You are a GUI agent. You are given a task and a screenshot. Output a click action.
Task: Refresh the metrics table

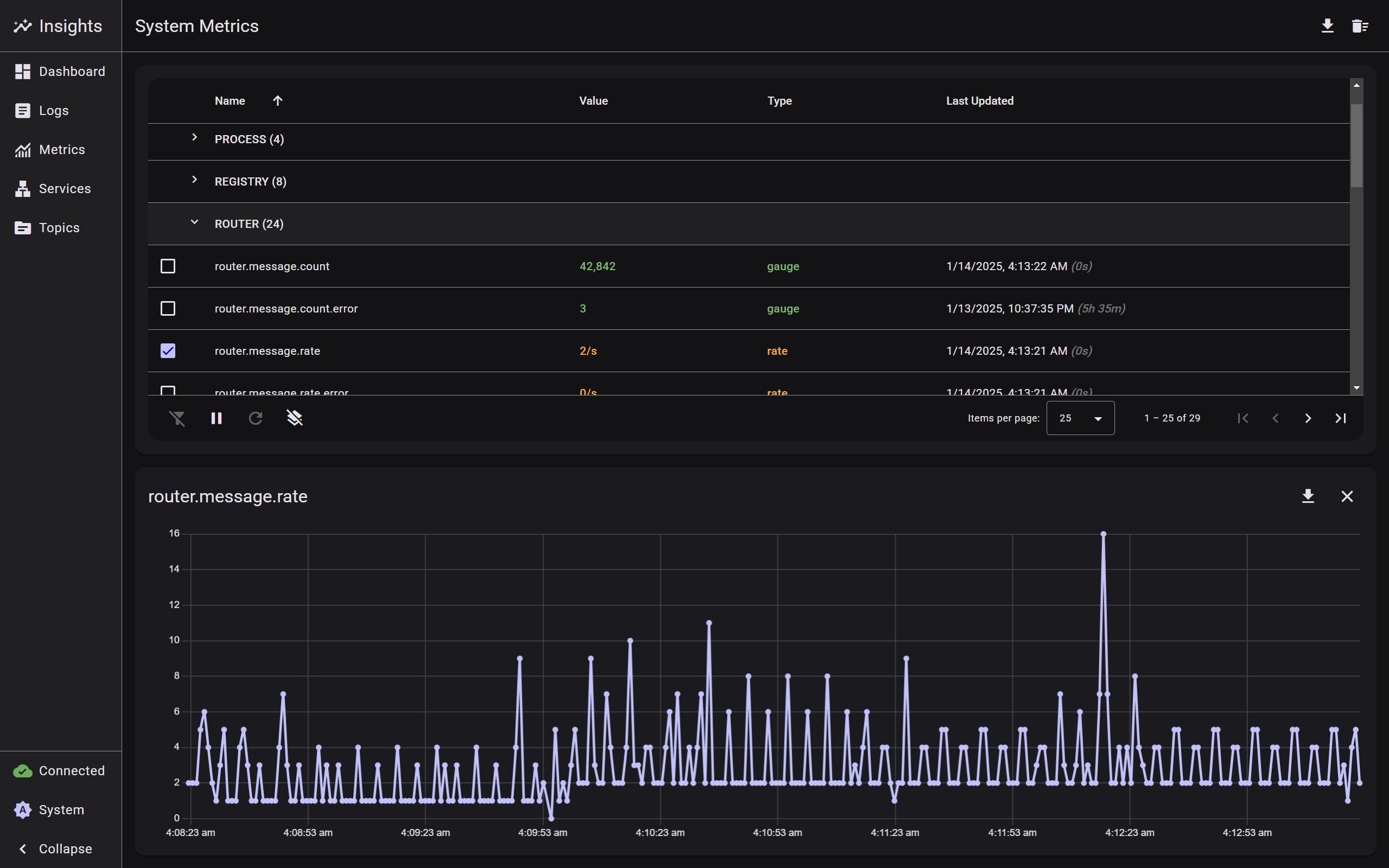pyautogui.click(x=255, y=418)
